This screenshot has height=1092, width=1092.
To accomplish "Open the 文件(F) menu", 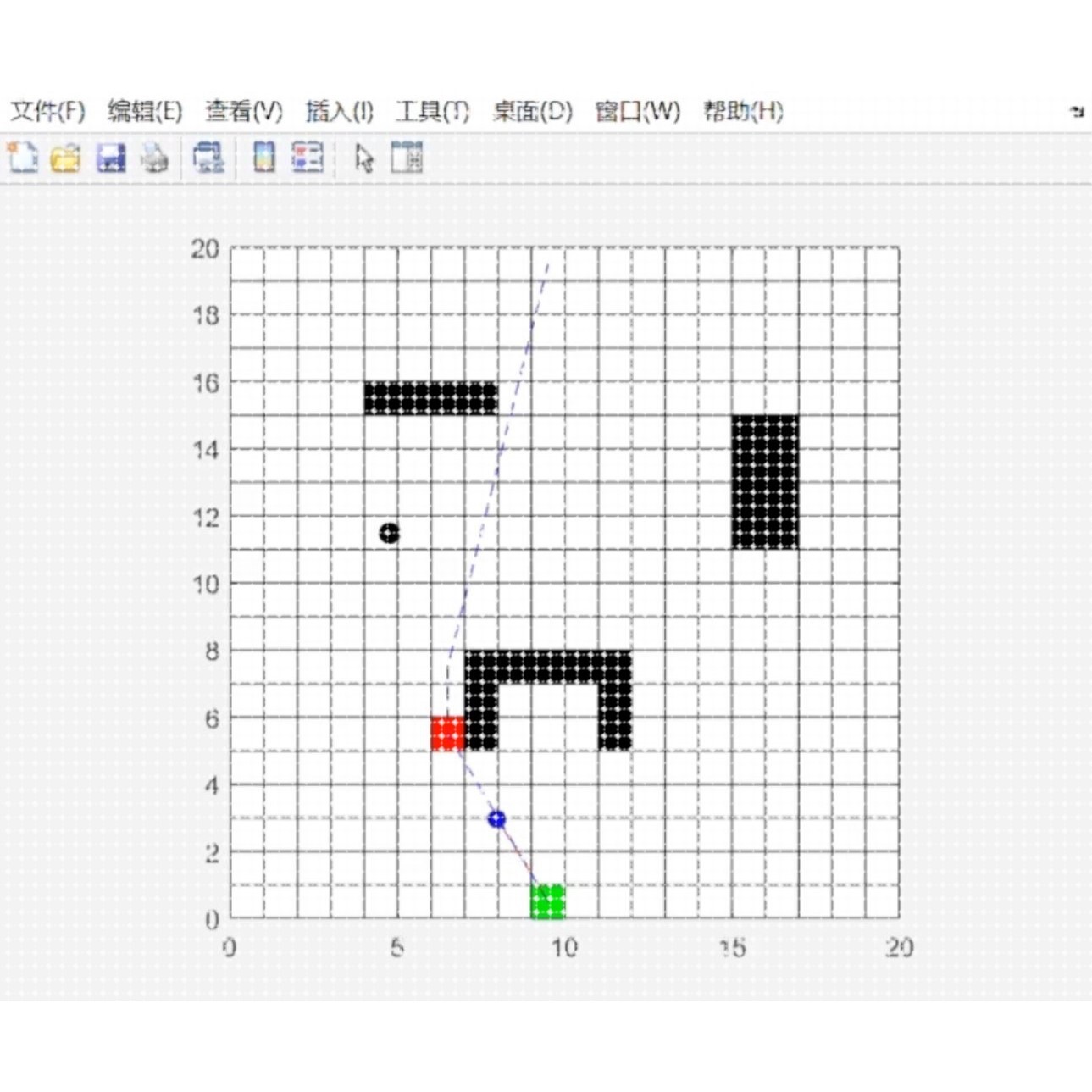I will tap(48, 111).
